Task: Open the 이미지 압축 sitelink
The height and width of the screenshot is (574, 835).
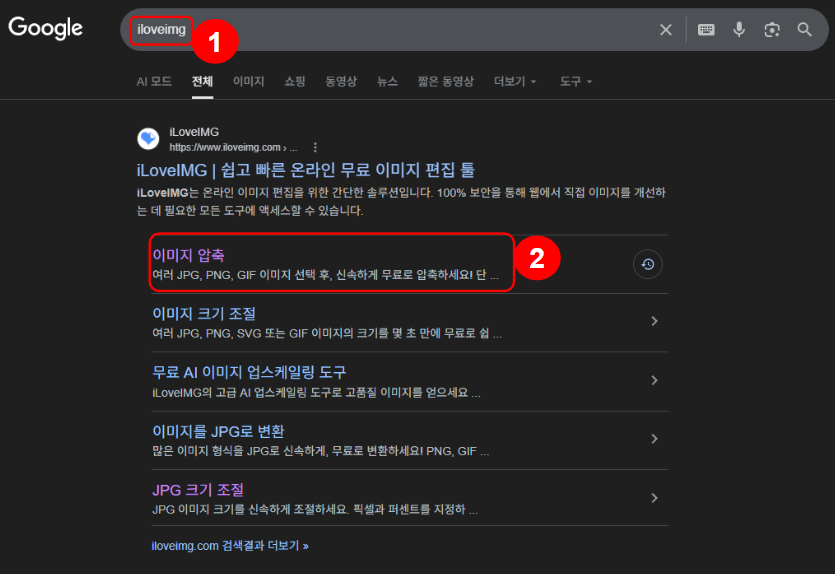Action: pyautogui.click(x=189, y=256)
